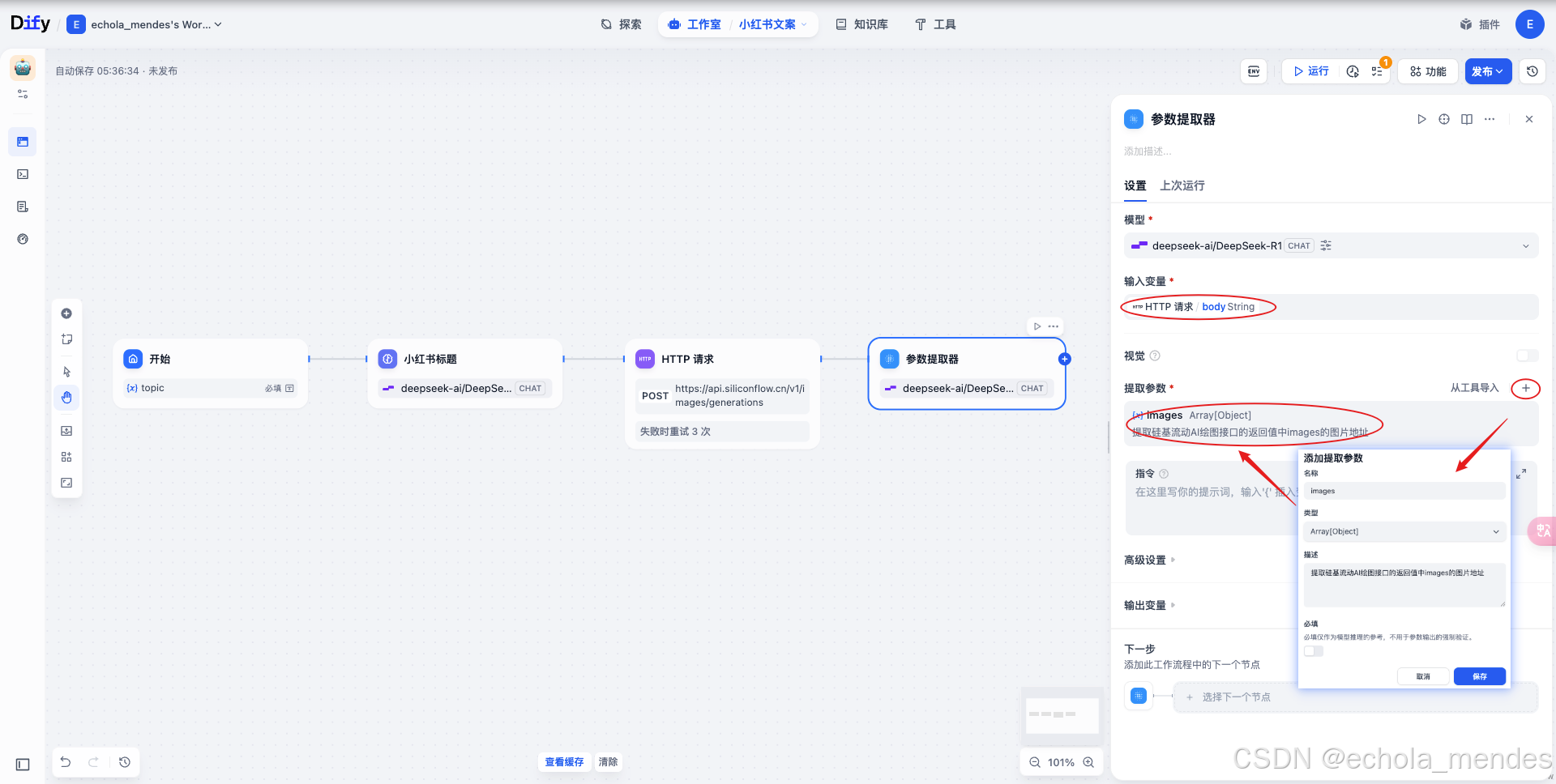Image resolution: width=1556 pixels, height=784 pixels.
Task: Open the model dropdown deepseek-ai/DeepSeek-R1
Action: (1331, 245)
